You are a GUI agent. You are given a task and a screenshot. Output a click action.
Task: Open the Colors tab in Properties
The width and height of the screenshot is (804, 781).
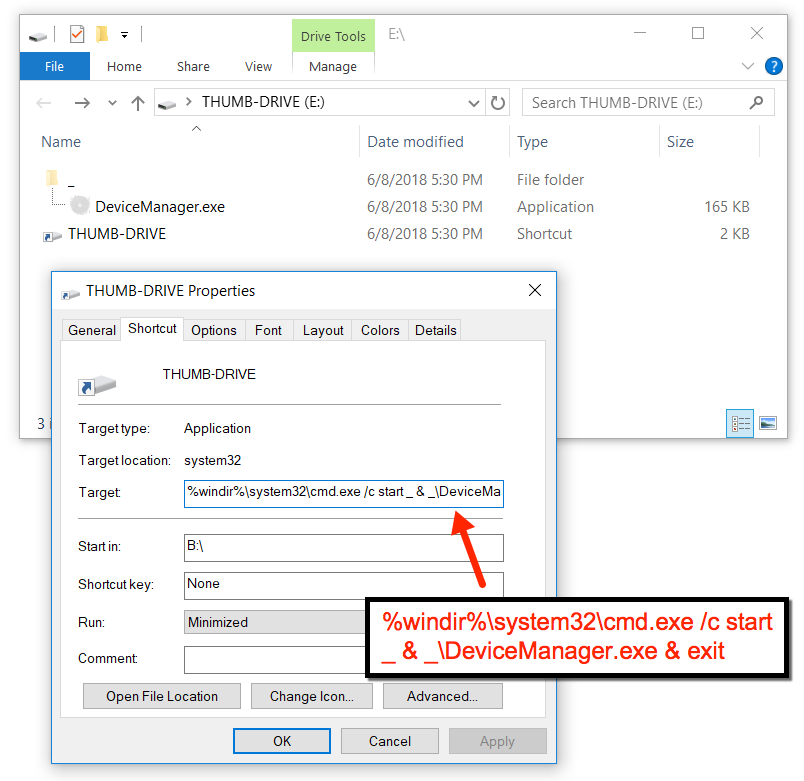pyautogui.click(x=380, y=330)
